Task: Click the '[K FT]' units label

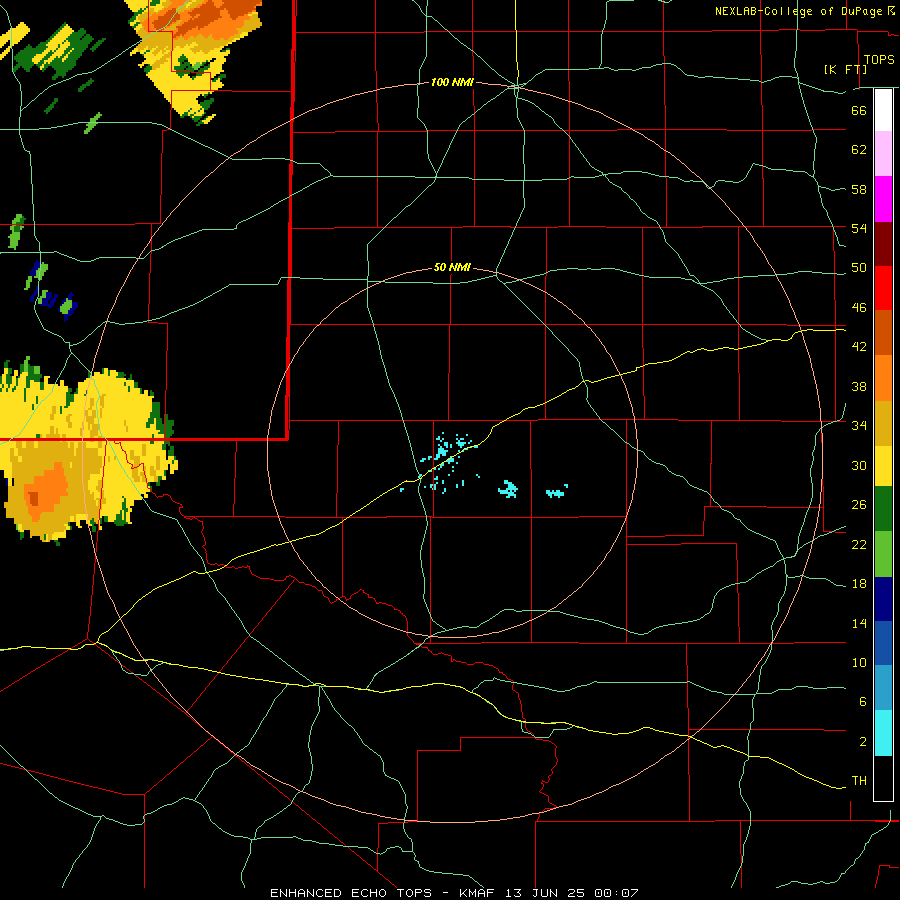Action: point(845,69)
